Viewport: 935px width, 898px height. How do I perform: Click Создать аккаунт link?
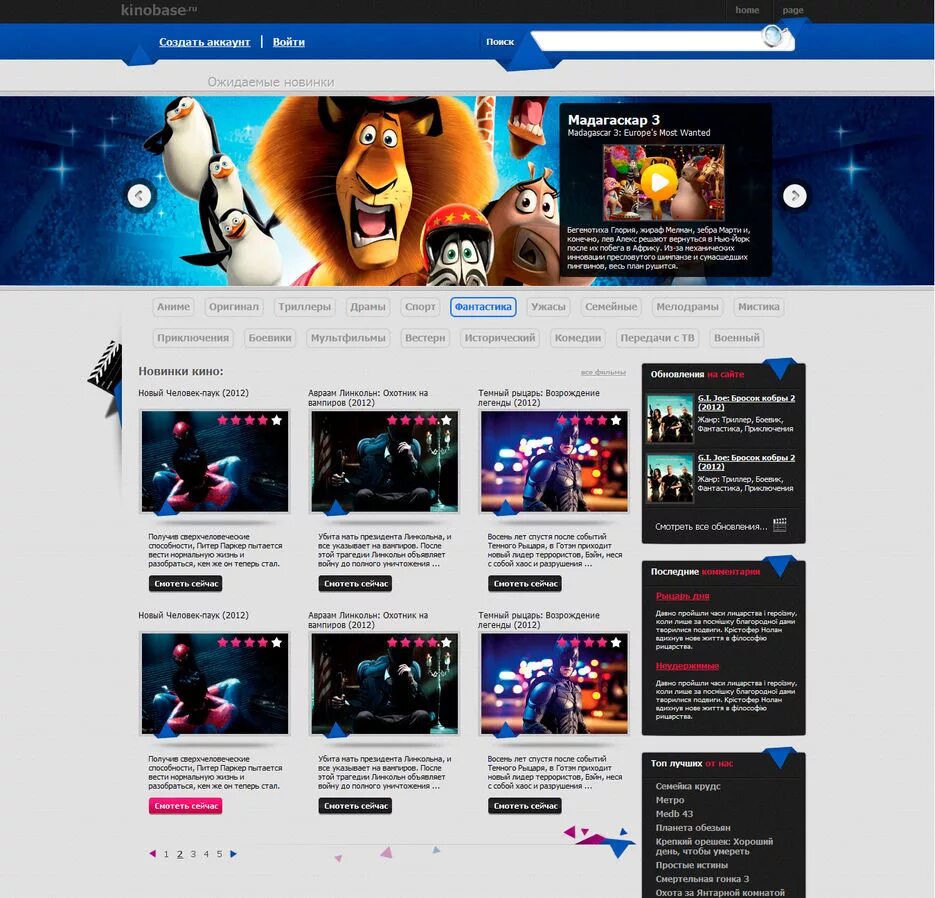205,42
